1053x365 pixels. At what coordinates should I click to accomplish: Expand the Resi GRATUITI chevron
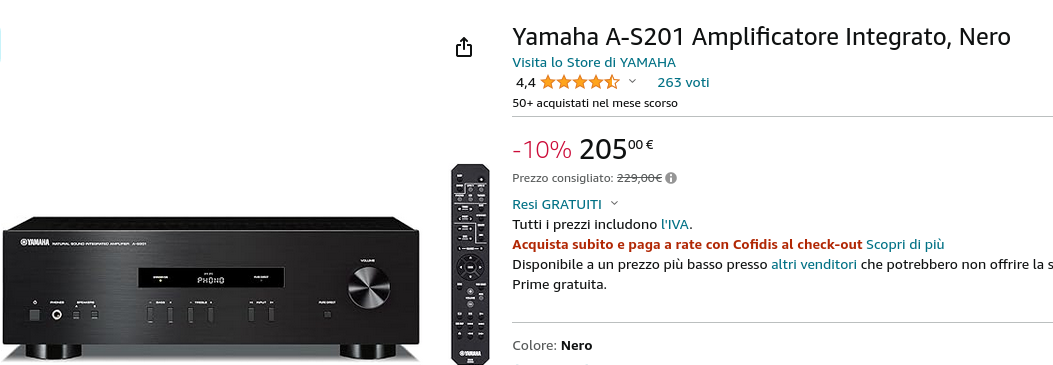click(614, 203)
